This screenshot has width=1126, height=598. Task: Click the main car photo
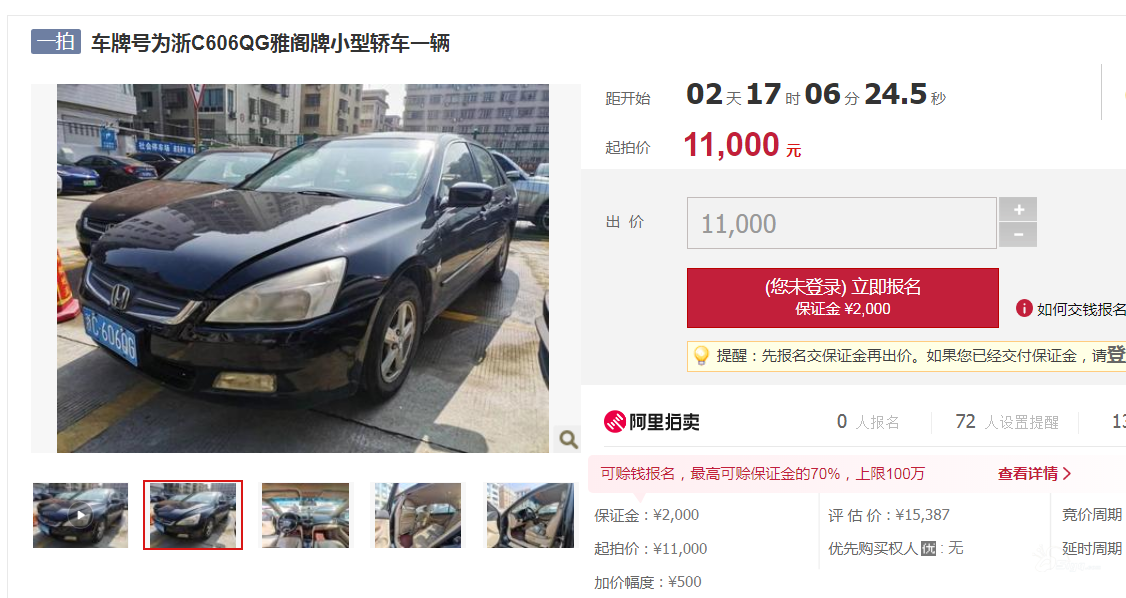(302, 268)
